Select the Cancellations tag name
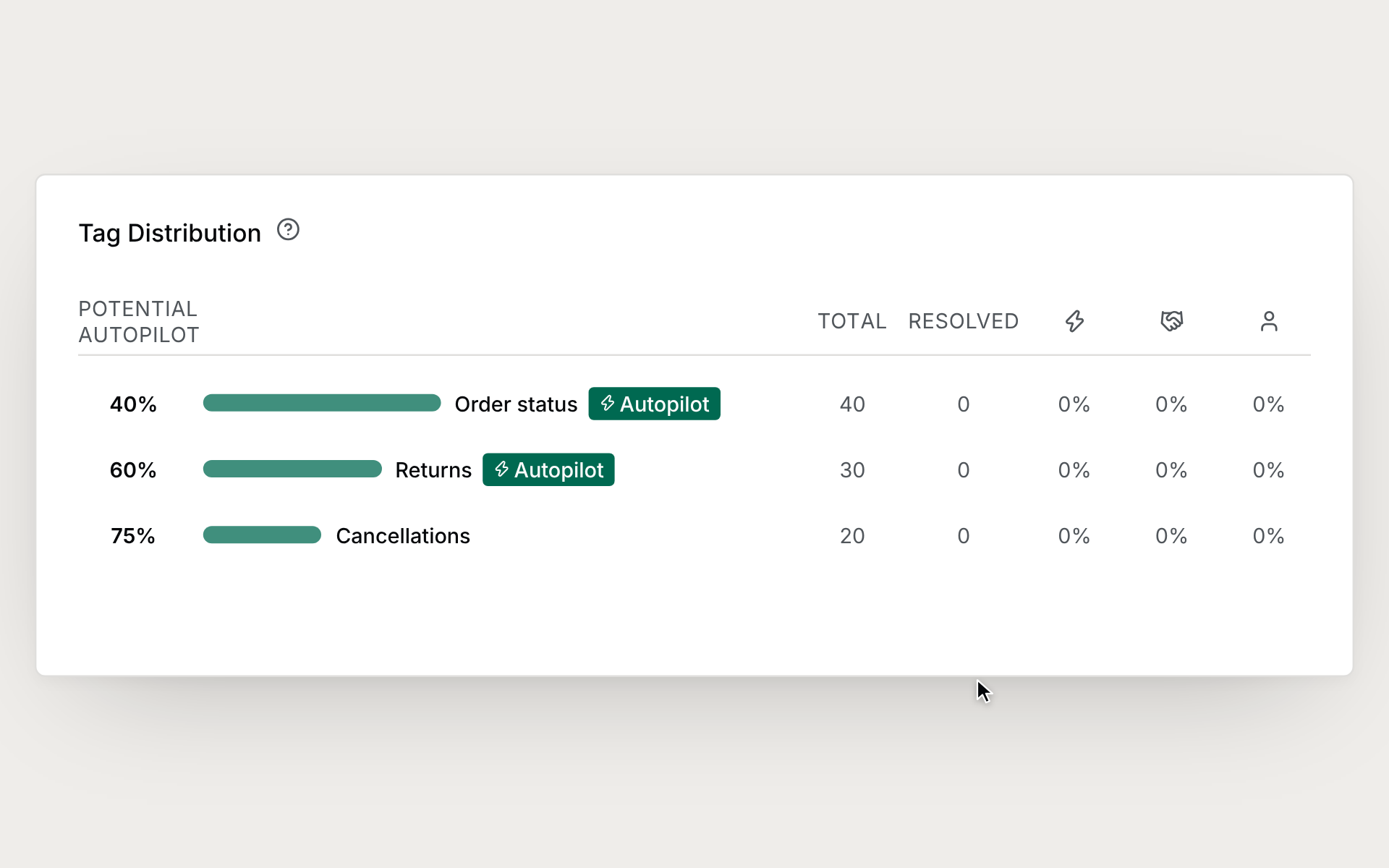Screen dimensions: 1389x868 tap(403, 536)
